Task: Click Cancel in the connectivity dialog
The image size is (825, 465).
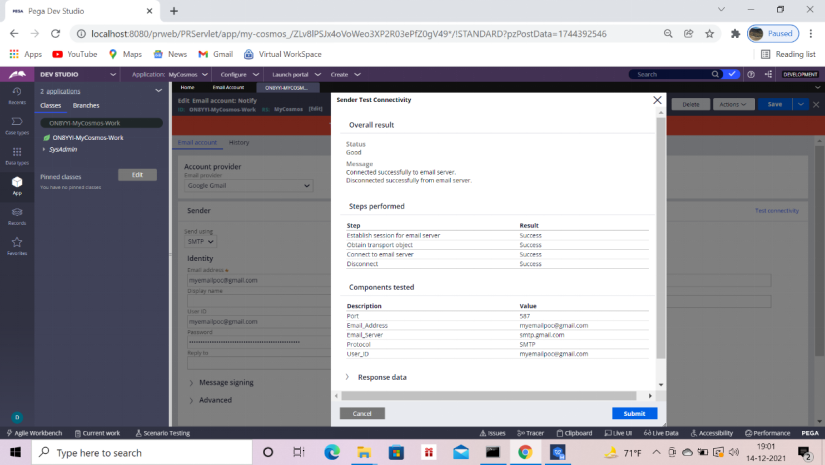Action: pyautogui.click(x=362, y=413)
